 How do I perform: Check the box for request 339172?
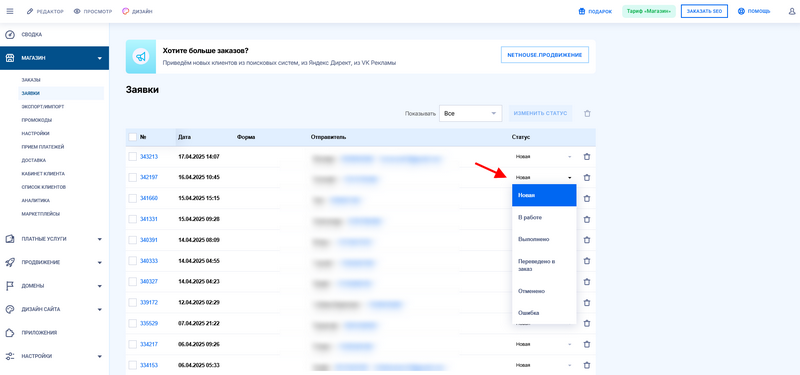coord(133,303)
